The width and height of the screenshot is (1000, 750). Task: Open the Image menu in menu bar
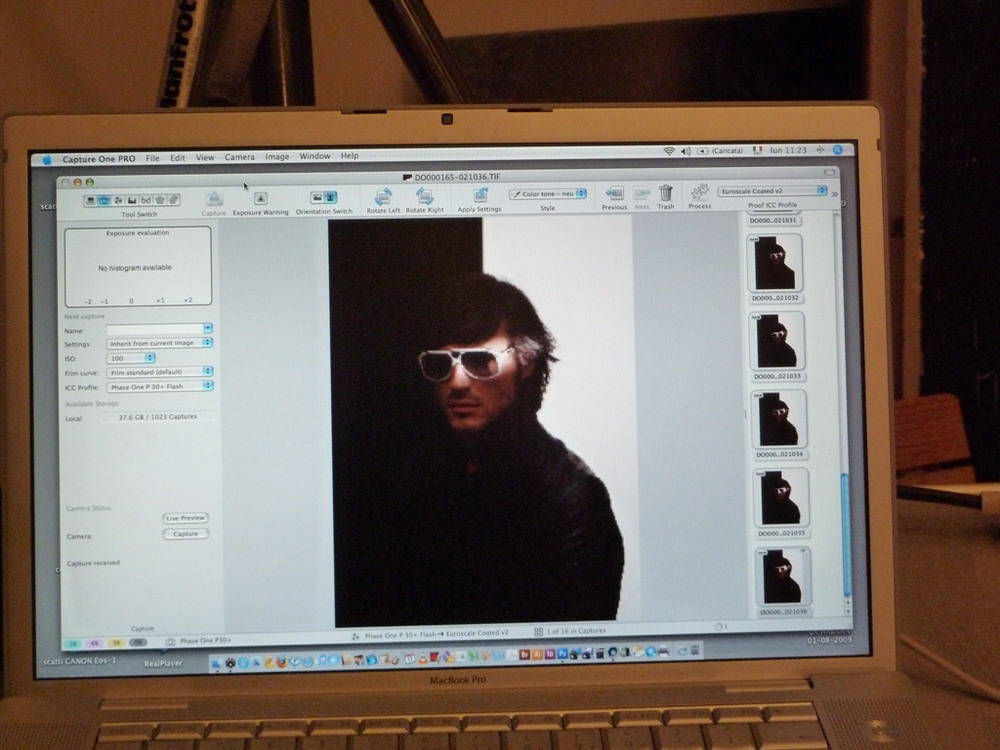277,157
